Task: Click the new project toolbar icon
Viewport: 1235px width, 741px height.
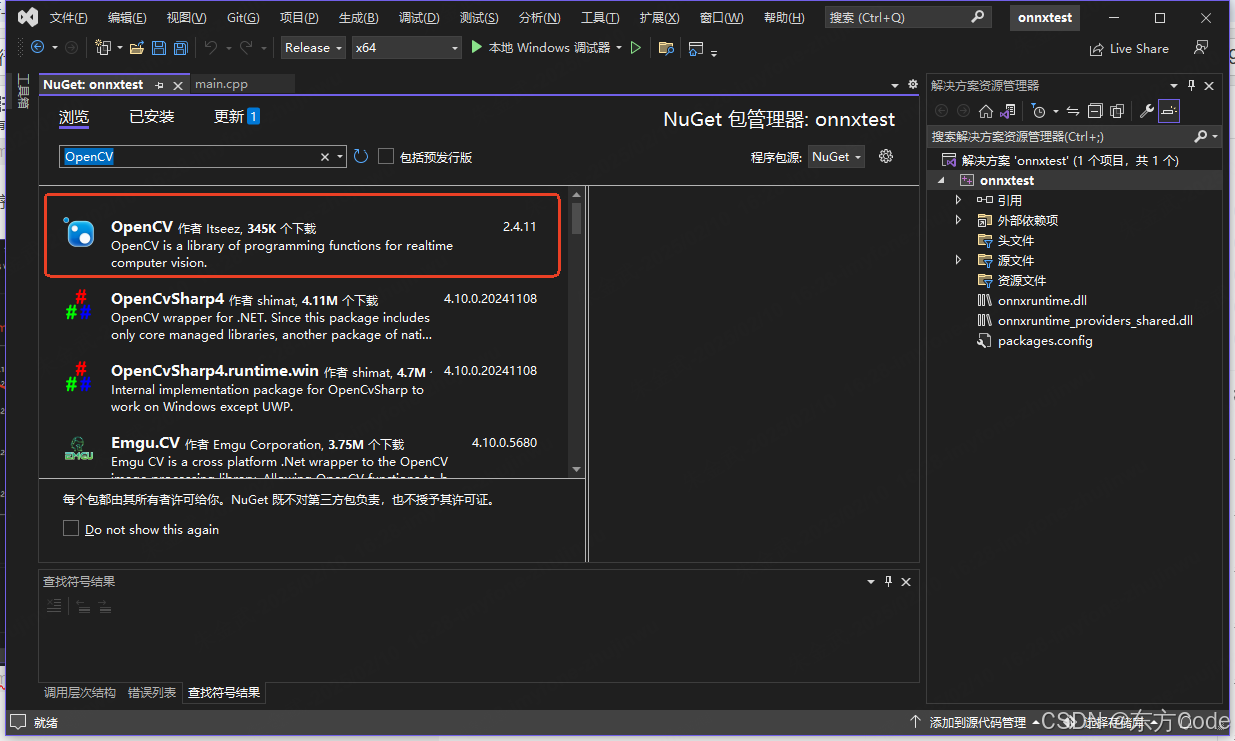Action: [102, 47]
